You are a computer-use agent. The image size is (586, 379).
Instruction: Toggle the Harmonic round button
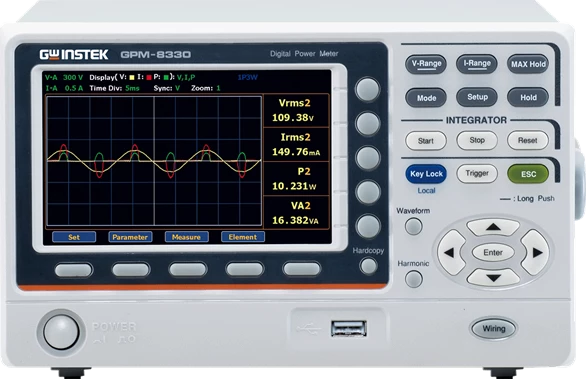[413, 279]
